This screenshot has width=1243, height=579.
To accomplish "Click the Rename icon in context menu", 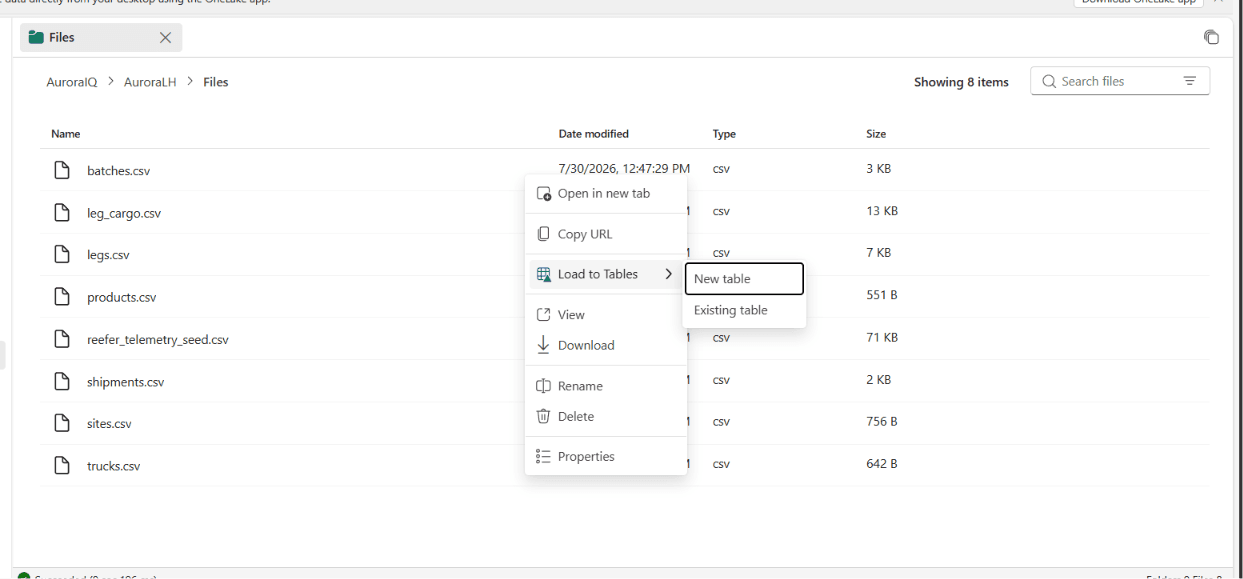I will coord(544,386).
